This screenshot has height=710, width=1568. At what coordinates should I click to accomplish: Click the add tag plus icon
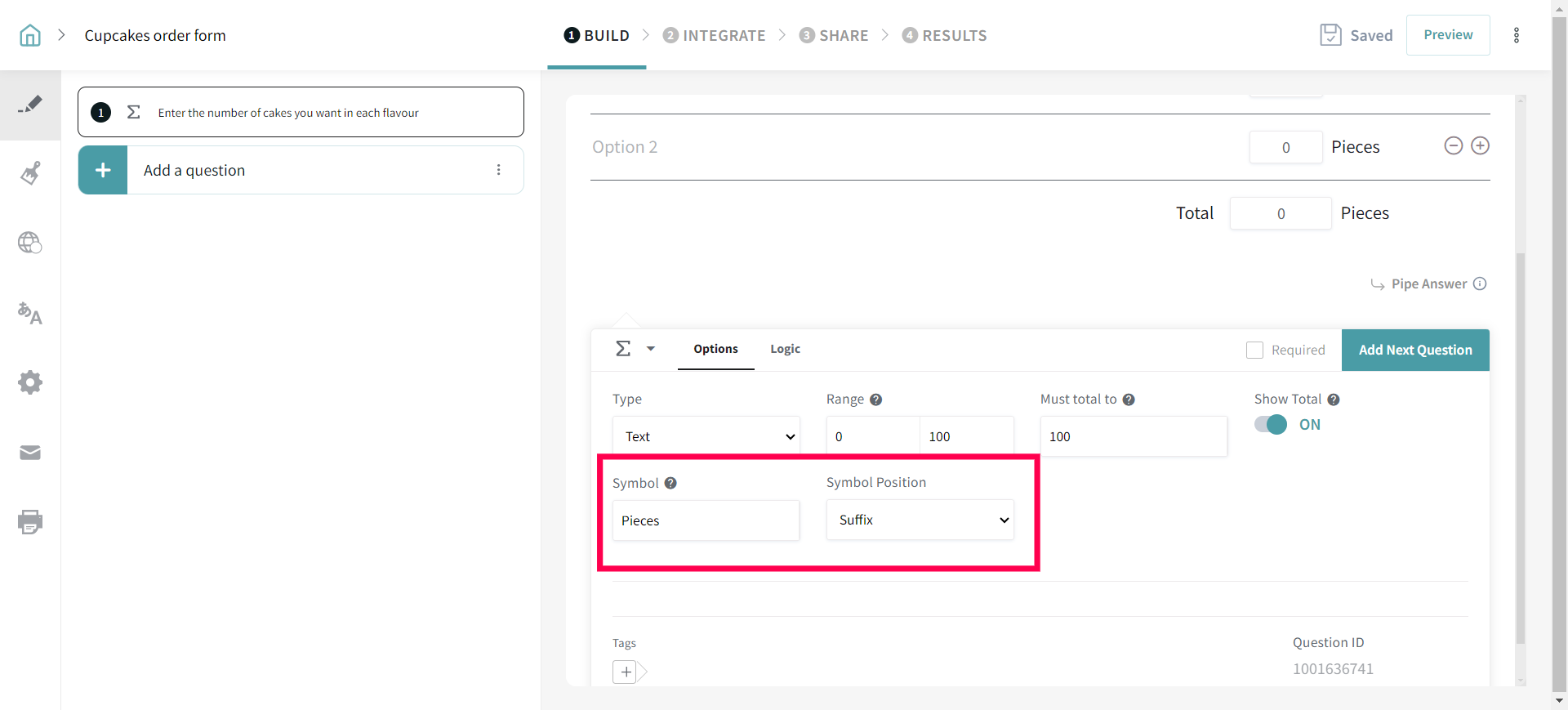625,672
